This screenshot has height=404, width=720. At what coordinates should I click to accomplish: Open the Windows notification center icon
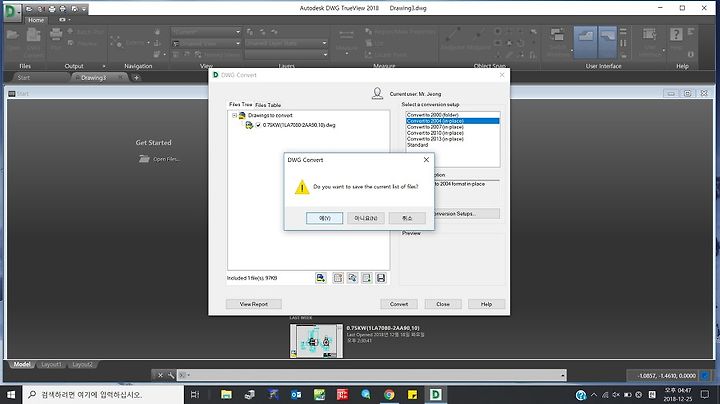point(705,394)
